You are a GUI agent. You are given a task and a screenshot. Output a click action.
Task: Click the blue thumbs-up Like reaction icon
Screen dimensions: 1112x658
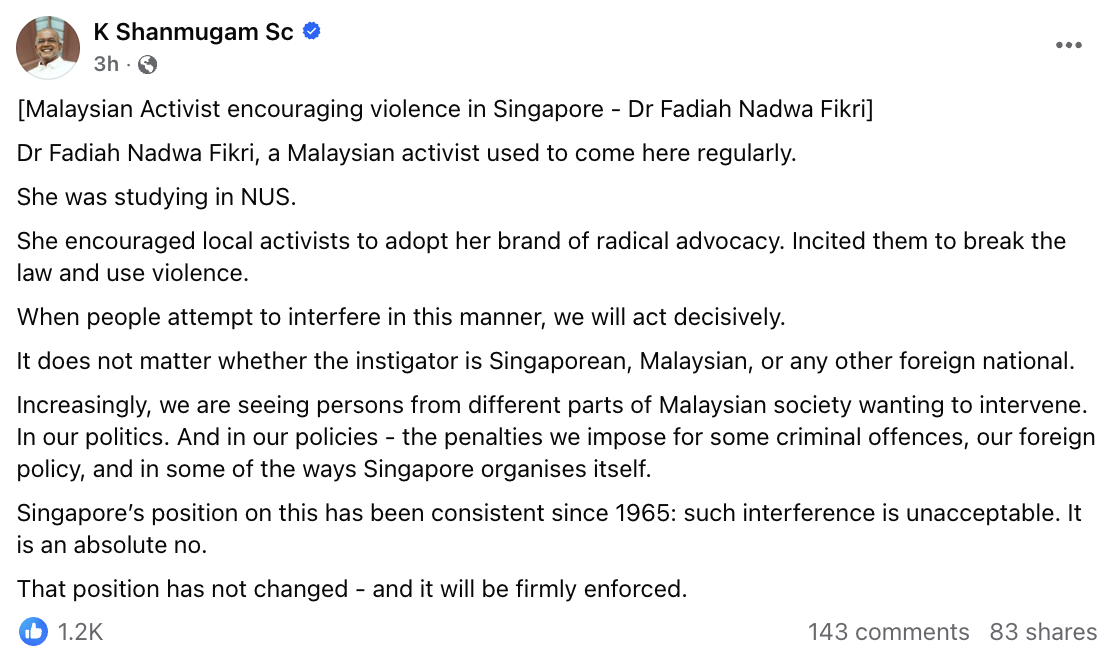tap(33, 631)
